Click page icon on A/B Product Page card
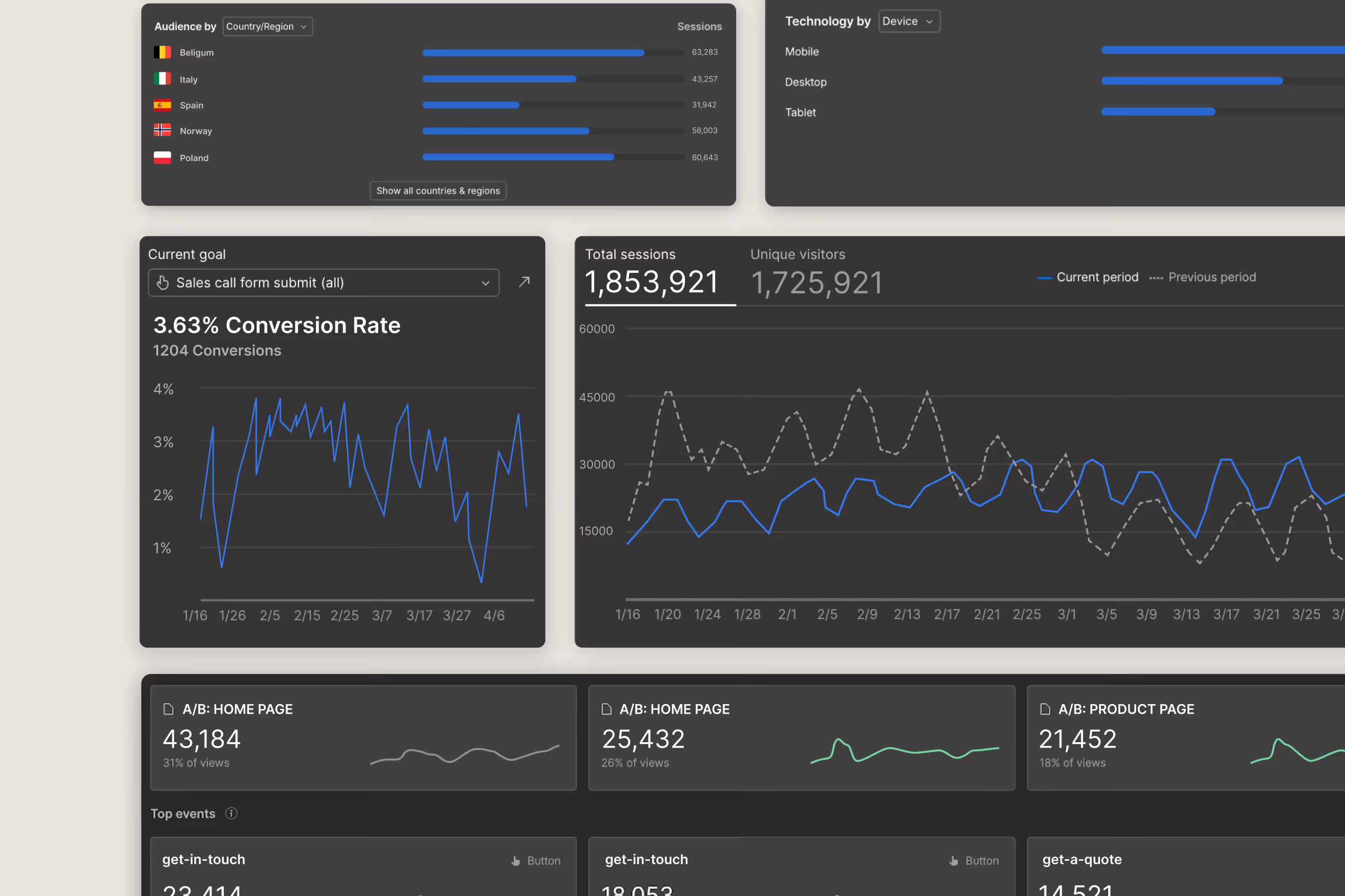1345x896 pixels. pos(1044,709)
